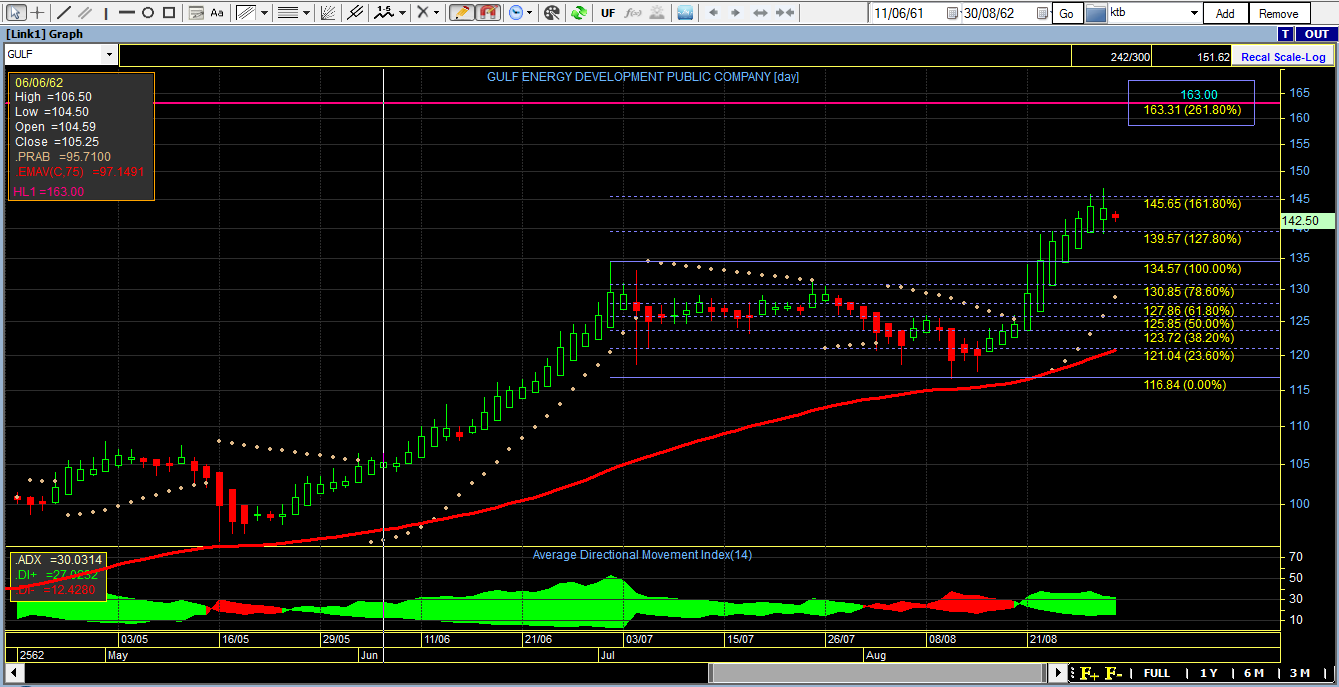
Task: Click the clock timeframe icon
Action: tap(516, 13)
